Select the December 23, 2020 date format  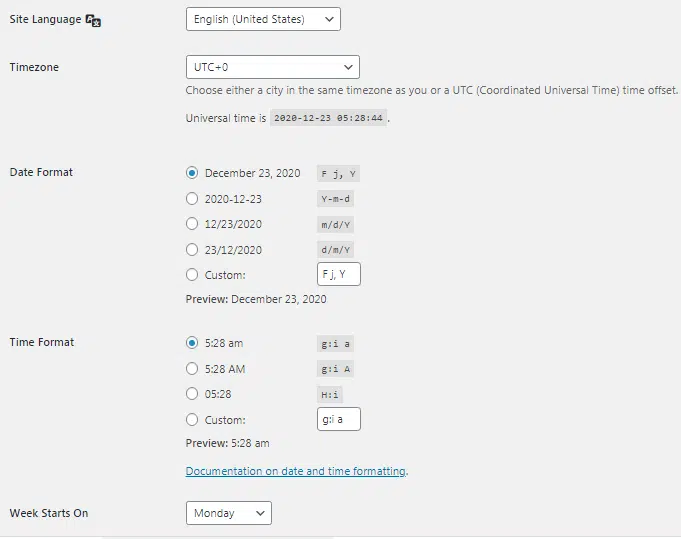(192, 173)
